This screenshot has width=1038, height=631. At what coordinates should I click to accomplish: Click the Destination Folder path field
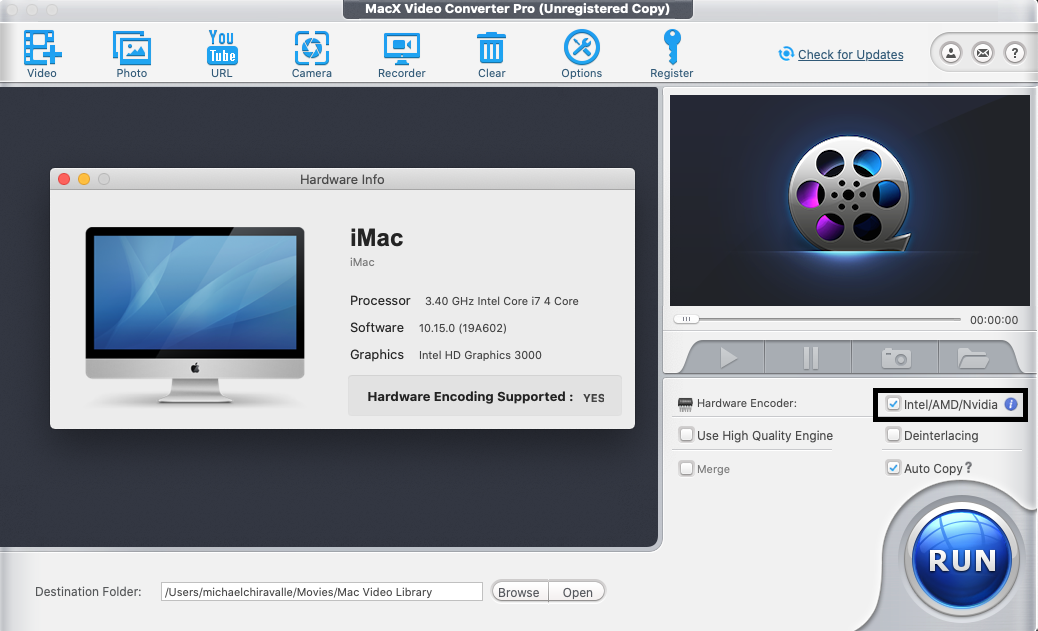(x=322, y=592)
